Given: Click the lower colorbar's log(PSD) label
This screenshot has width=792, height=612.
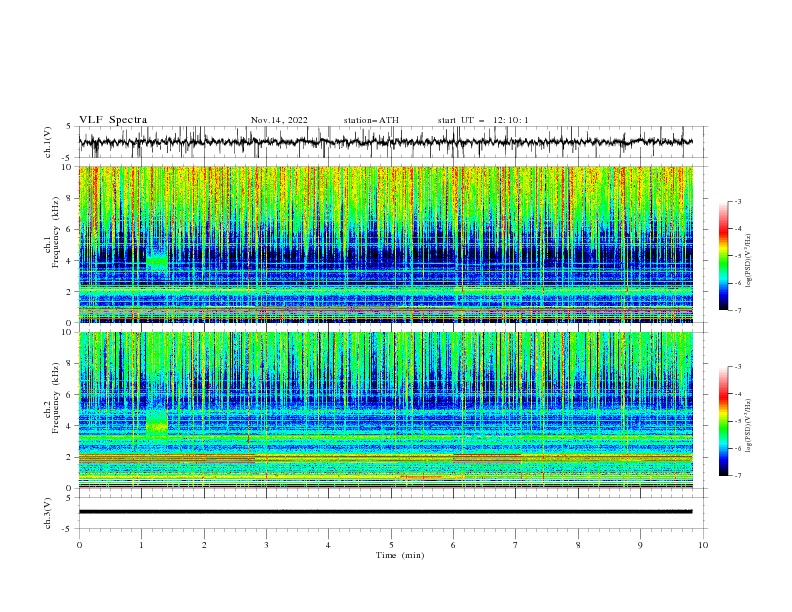Looking at the screenshot, I should pos(749,426).
